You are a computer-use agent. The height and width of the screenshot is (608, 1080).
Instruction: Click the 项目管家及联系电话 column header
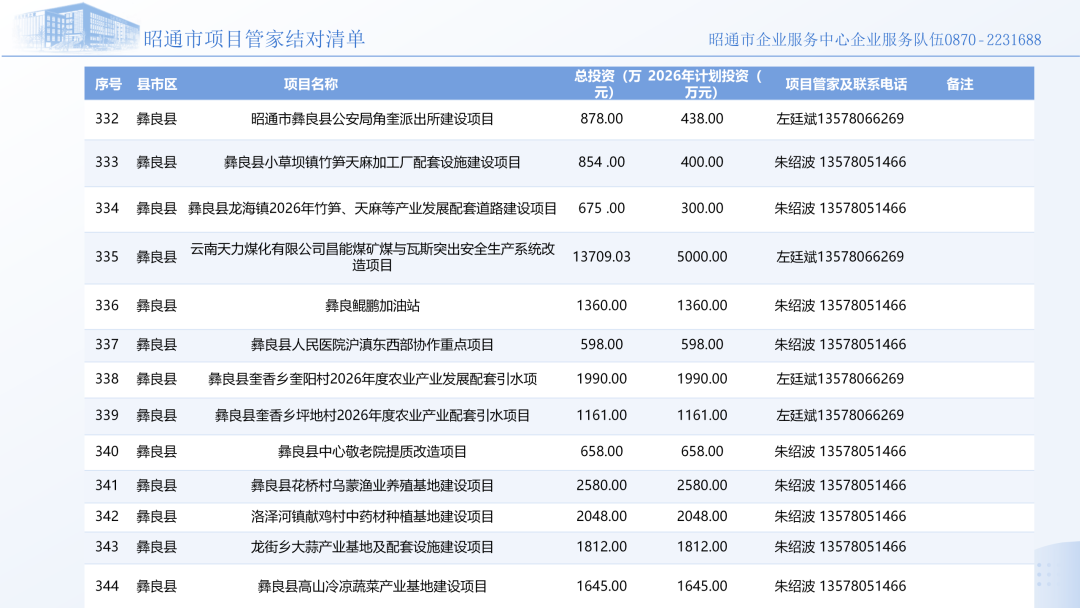(x=846, y=84)
